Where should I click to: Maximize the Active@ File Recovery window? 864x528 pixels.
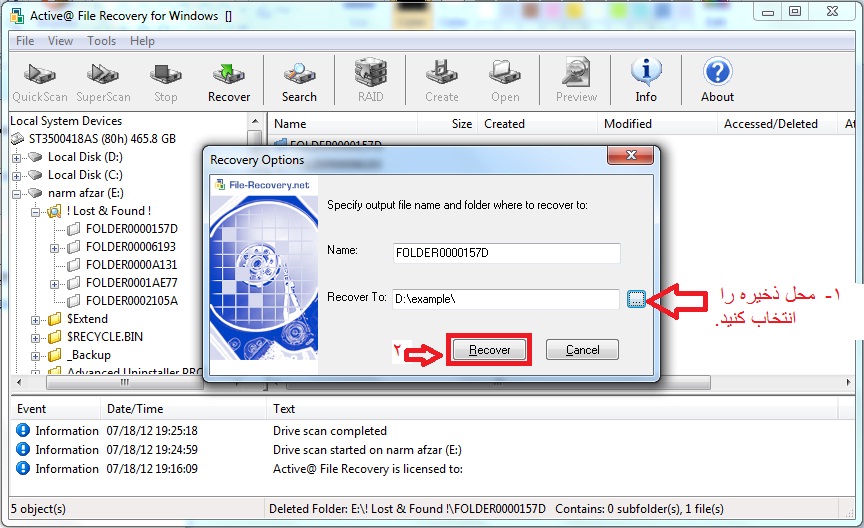(795, 11)
